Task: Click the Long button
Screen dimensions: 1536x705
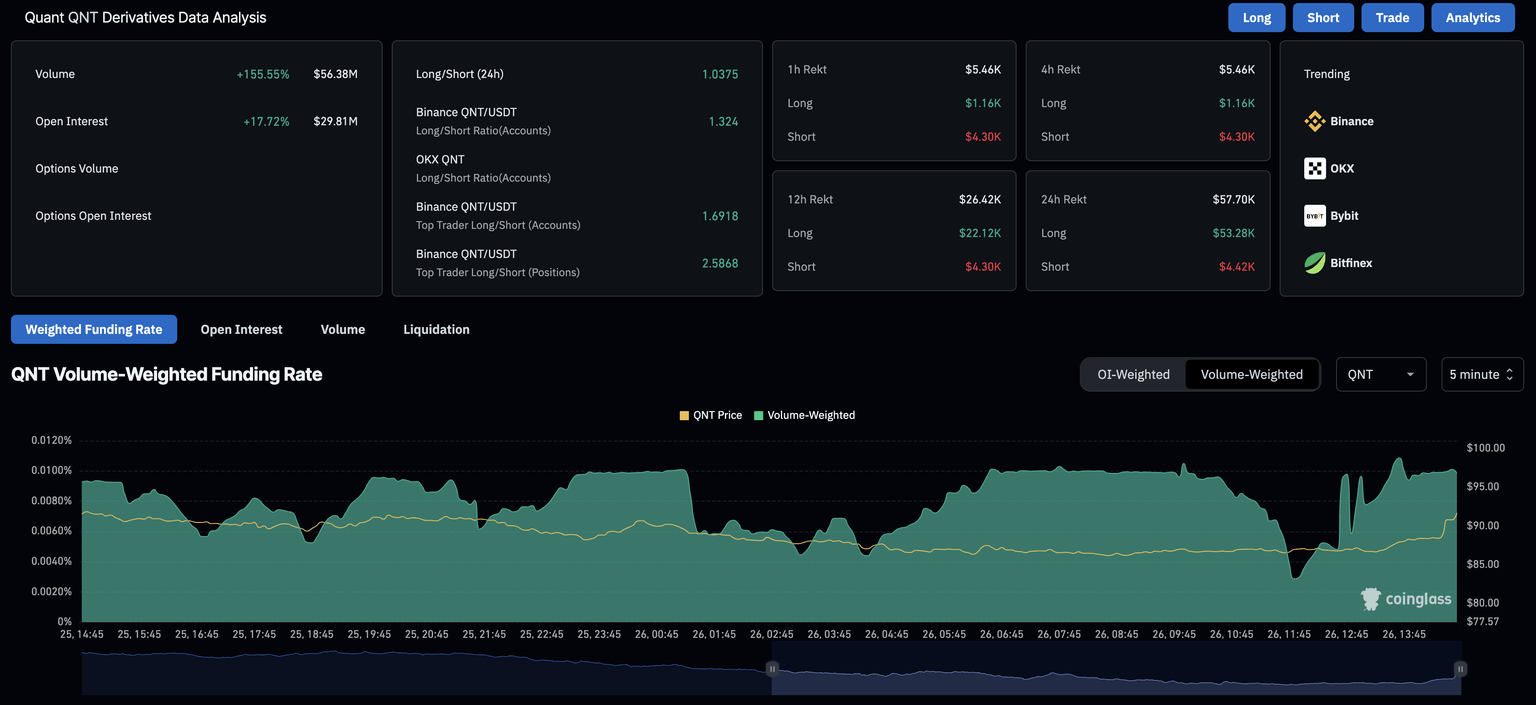Action: [1256, 18]
